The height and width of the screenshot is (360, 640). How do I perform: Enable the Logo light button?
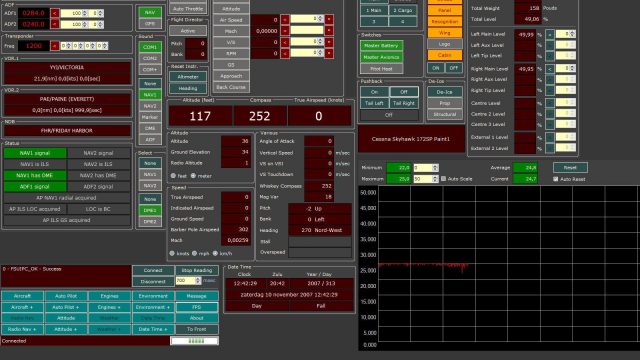pos(444,44)
